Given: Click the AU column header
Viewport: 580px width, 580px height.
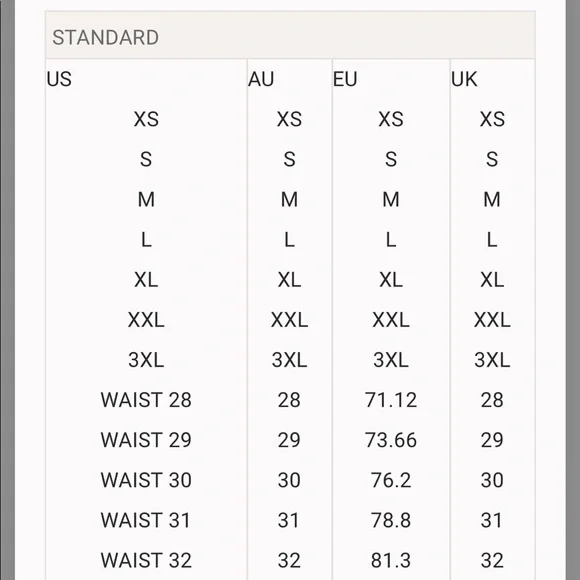Looking at the screenshot, I should [261, 79].
